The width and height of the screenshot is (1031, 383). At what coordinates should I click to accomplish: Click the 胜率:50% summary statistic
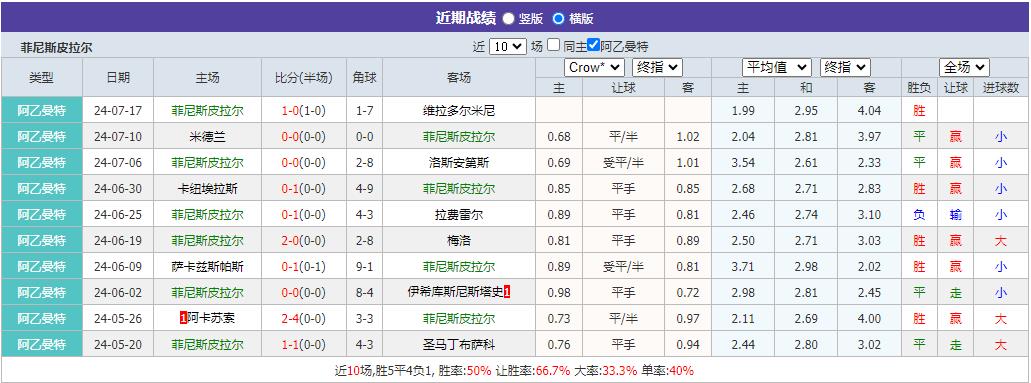466,370
